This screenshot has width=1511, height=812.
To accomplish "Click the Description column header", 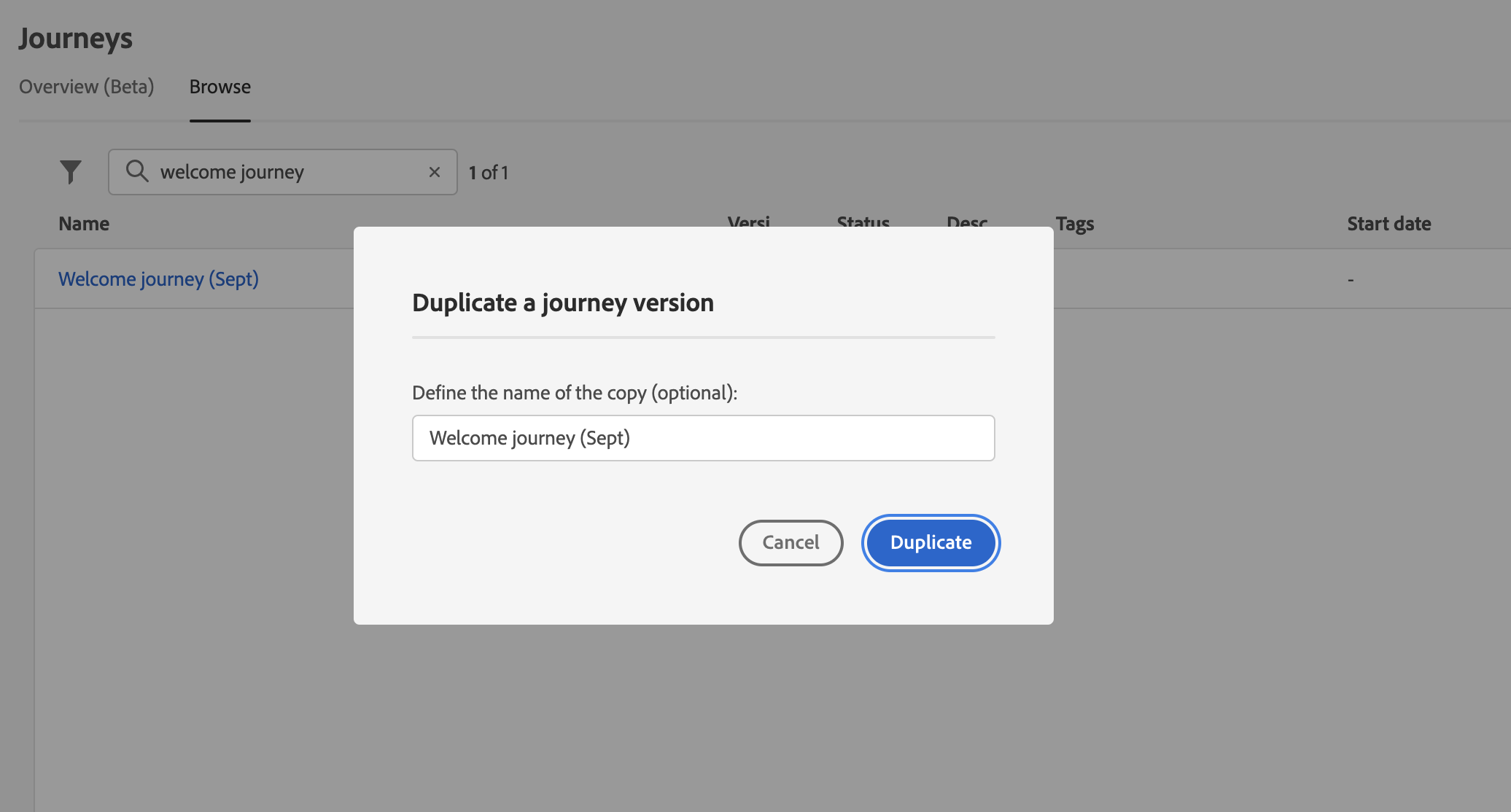I will 966,221.
